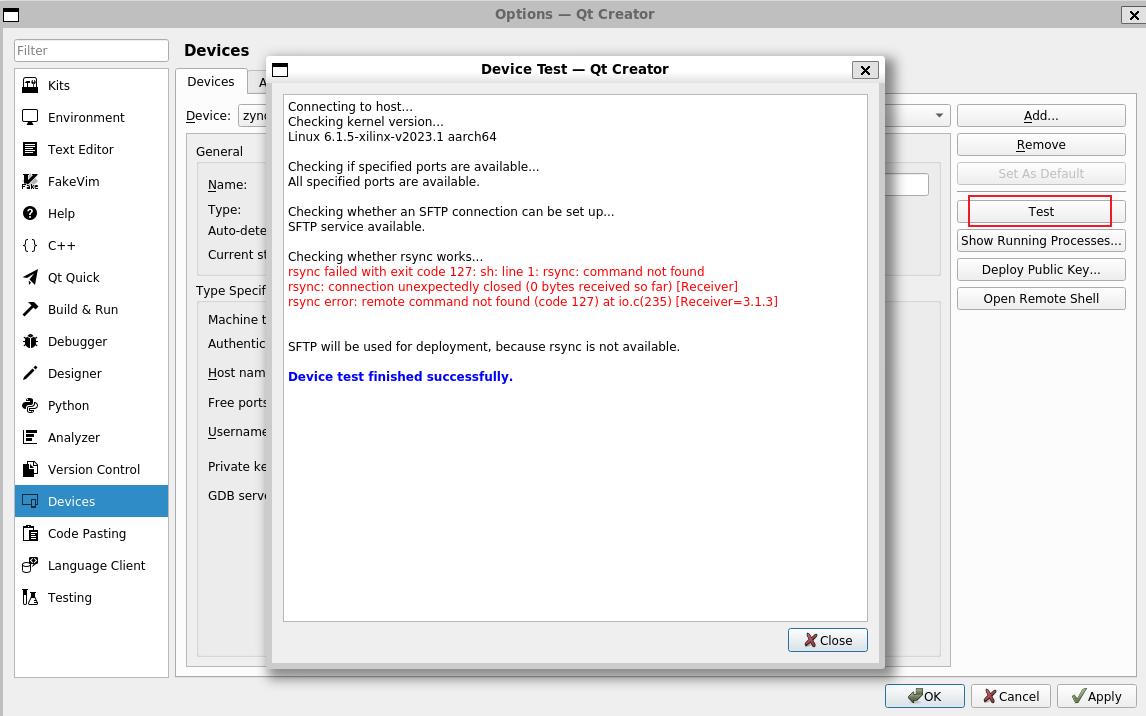1146x716 pixels.
Task: Go to Build & Run settings
Action: [x=91, y=310]
